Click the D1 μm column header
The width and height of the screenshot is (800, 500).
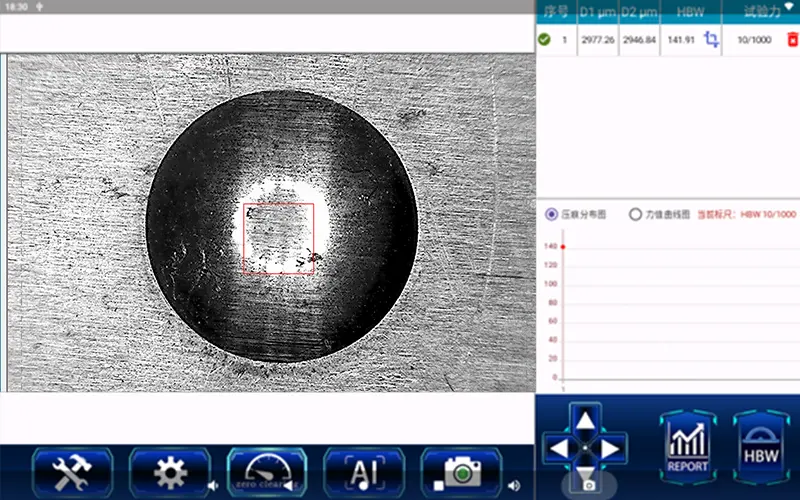[597, 12]
